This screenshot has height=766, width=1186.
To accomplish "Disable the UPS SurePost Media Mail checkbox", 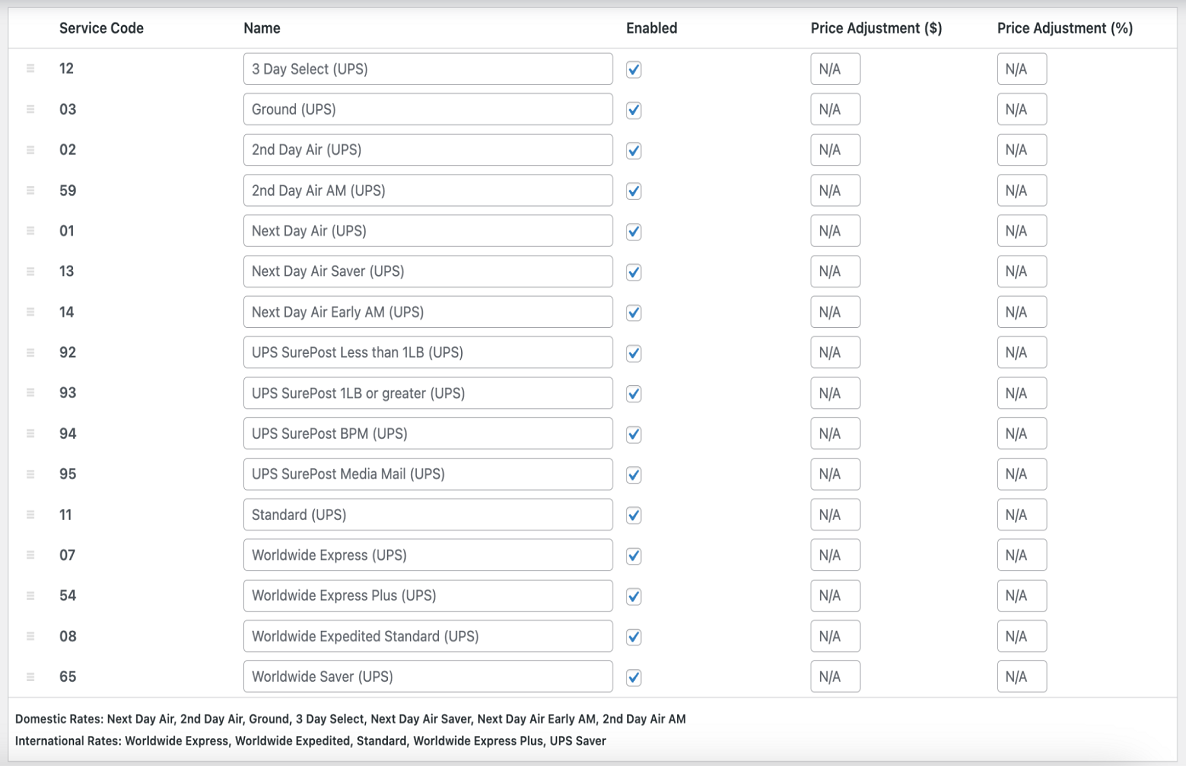I will [x=633, y=474].
